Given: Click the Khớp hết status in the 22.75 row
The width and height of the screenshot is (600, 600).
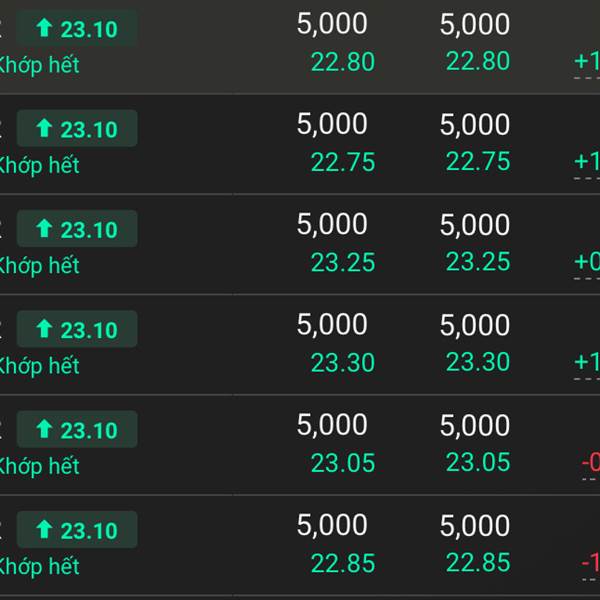Looking at the screenshot, I should point(38,165).
